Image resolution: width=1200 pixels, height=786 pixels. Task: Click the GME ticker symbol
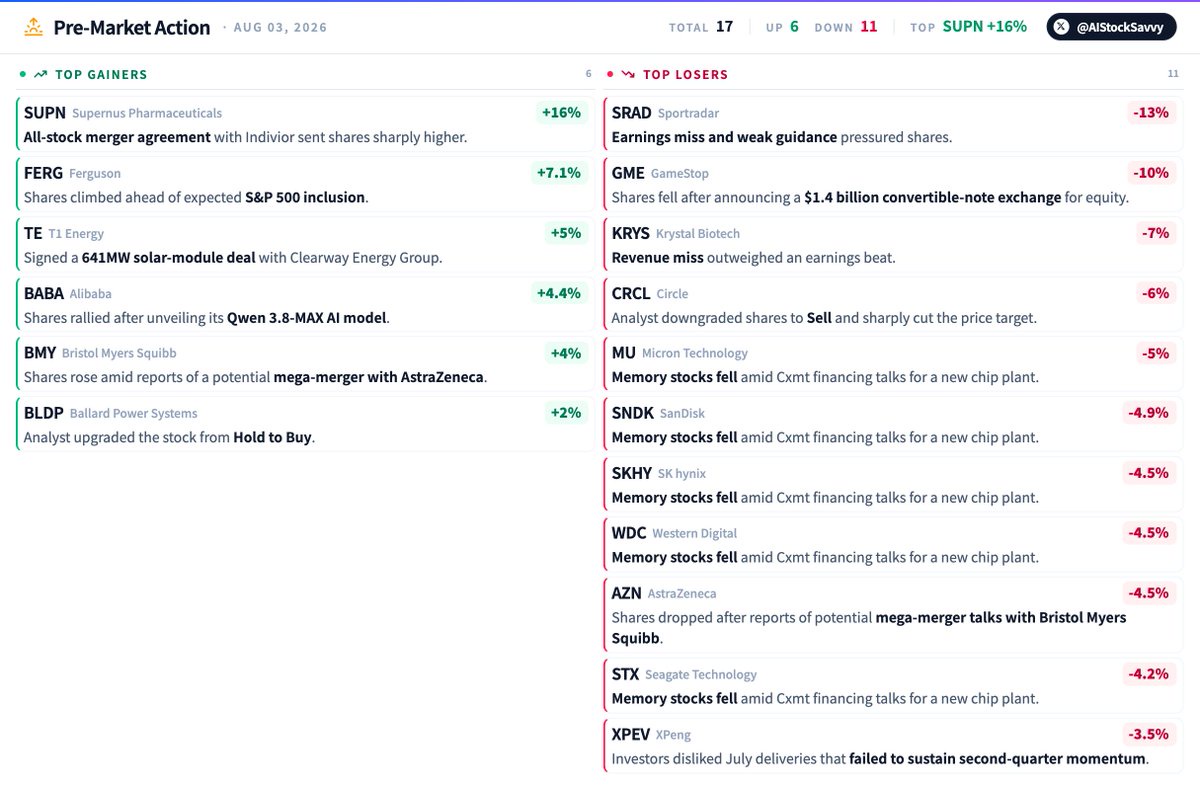click(x=628, y=173)
